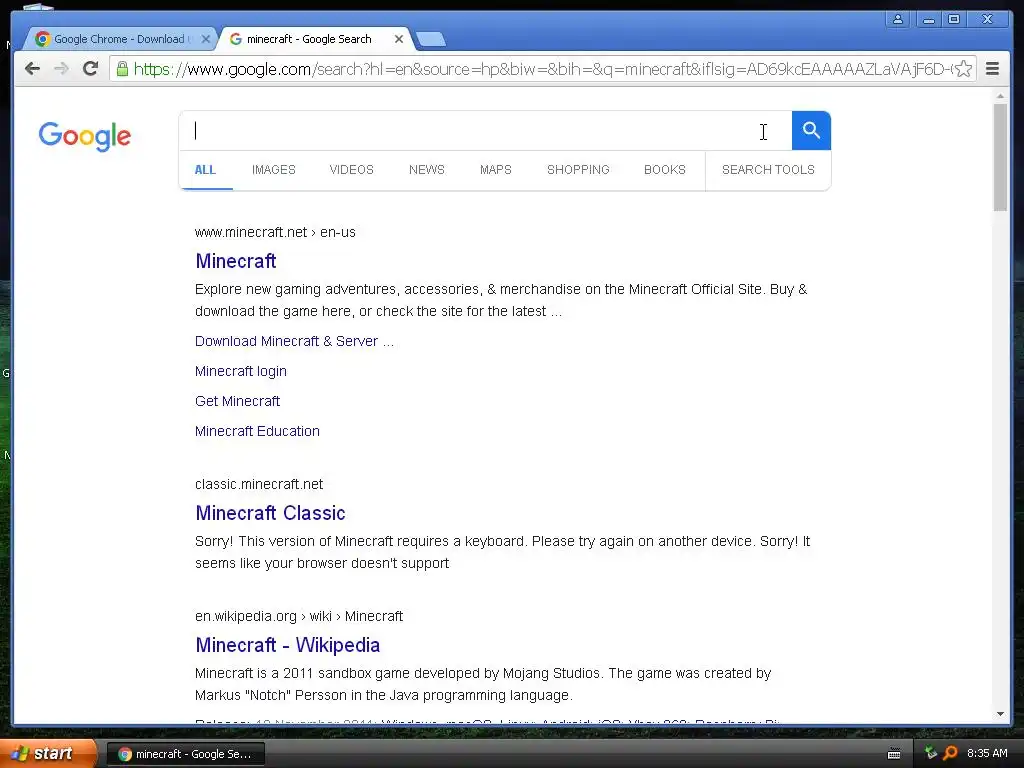Open SEARCH TOOLS options
The width and height of the screenshot is (1024, 768).
pos(768,170)
